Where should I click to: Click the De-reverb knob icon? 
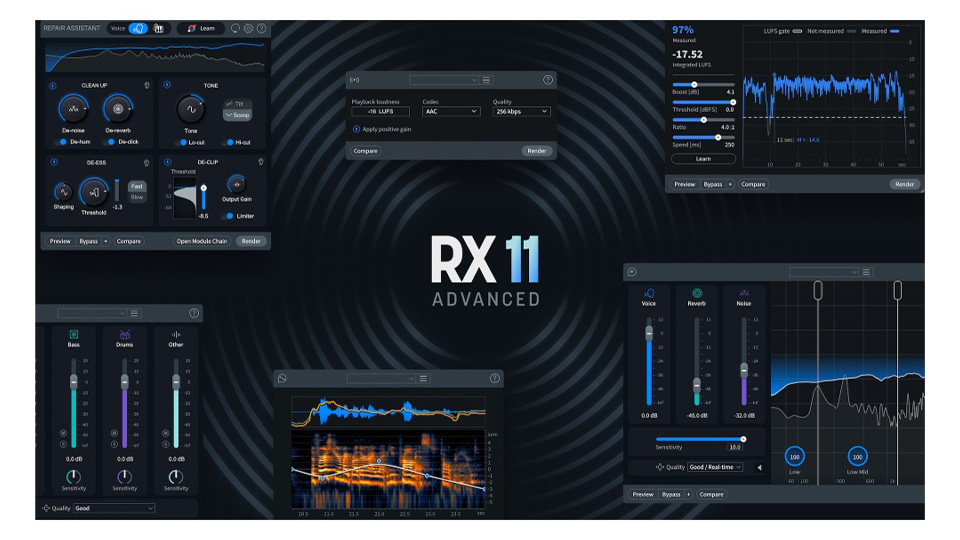[x=119, y=108]
